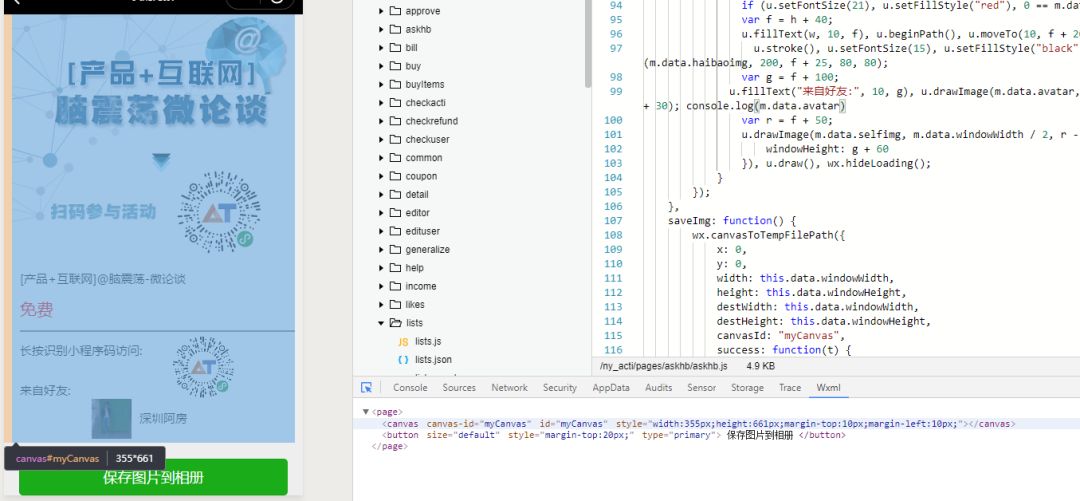Image resolution: width=1080 pixels, height=501 pixels.
Task: Click the coupon folder icon
Action: 395,176
